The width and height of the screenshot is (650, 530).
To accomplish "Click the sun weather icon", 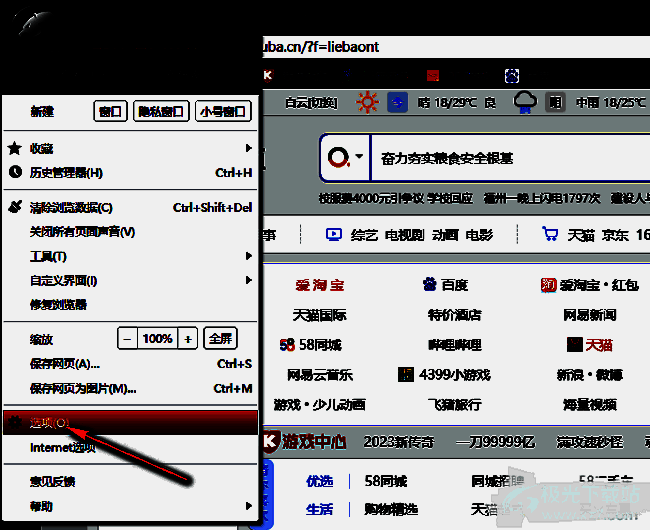I will tap(368, 102).
